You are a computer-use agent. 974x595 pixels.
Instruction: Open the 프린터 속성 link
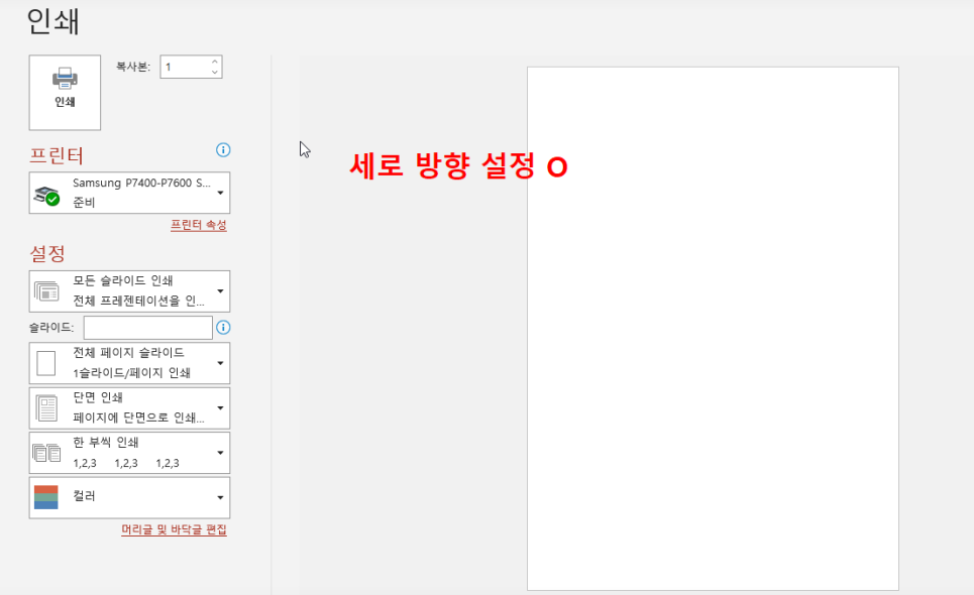click(x=198, y=226)
